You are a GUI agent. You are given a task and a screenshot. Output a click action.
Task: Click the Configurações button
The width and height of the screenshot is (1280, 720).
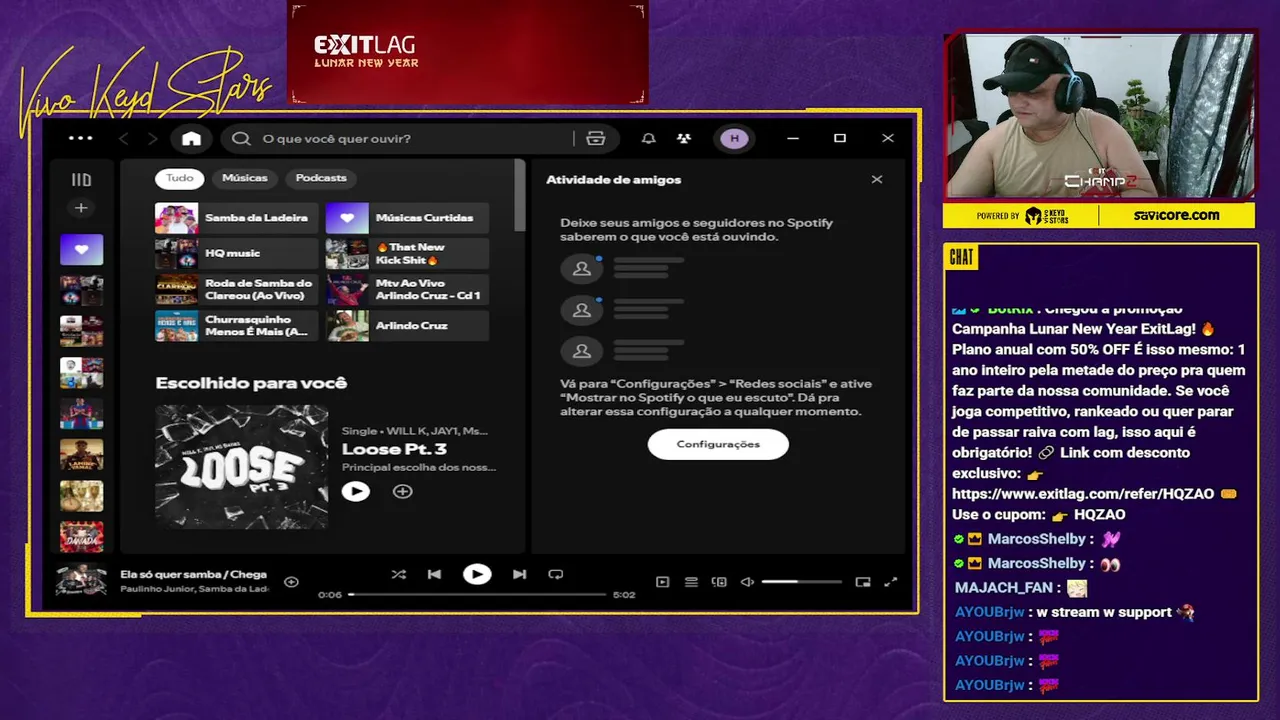tap(718, 444)
